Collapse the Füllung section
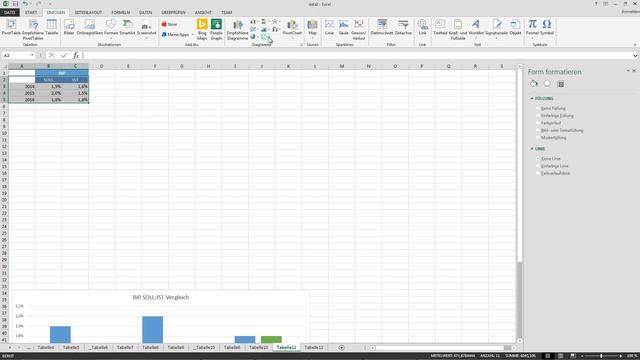640x360 pixels. [532, 98]
